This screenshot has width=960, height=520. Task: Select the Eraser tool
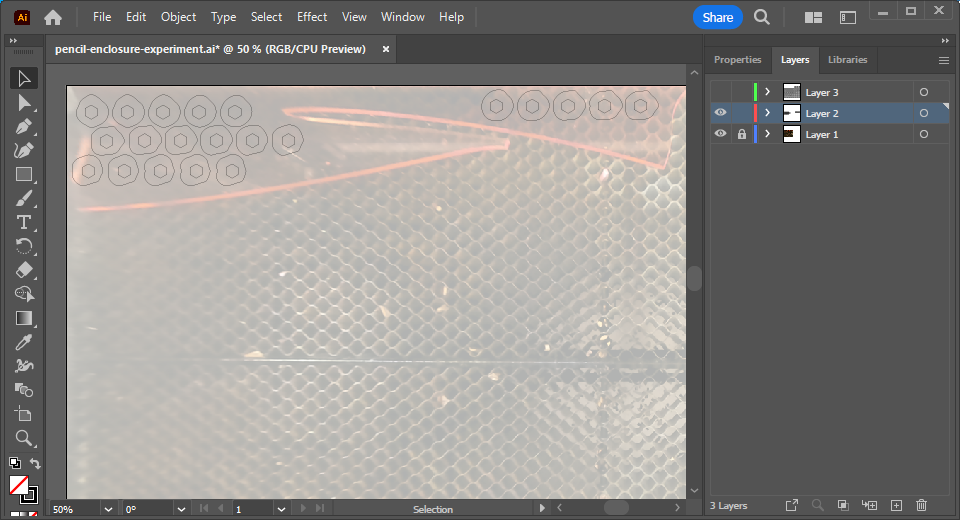point(24,270)
